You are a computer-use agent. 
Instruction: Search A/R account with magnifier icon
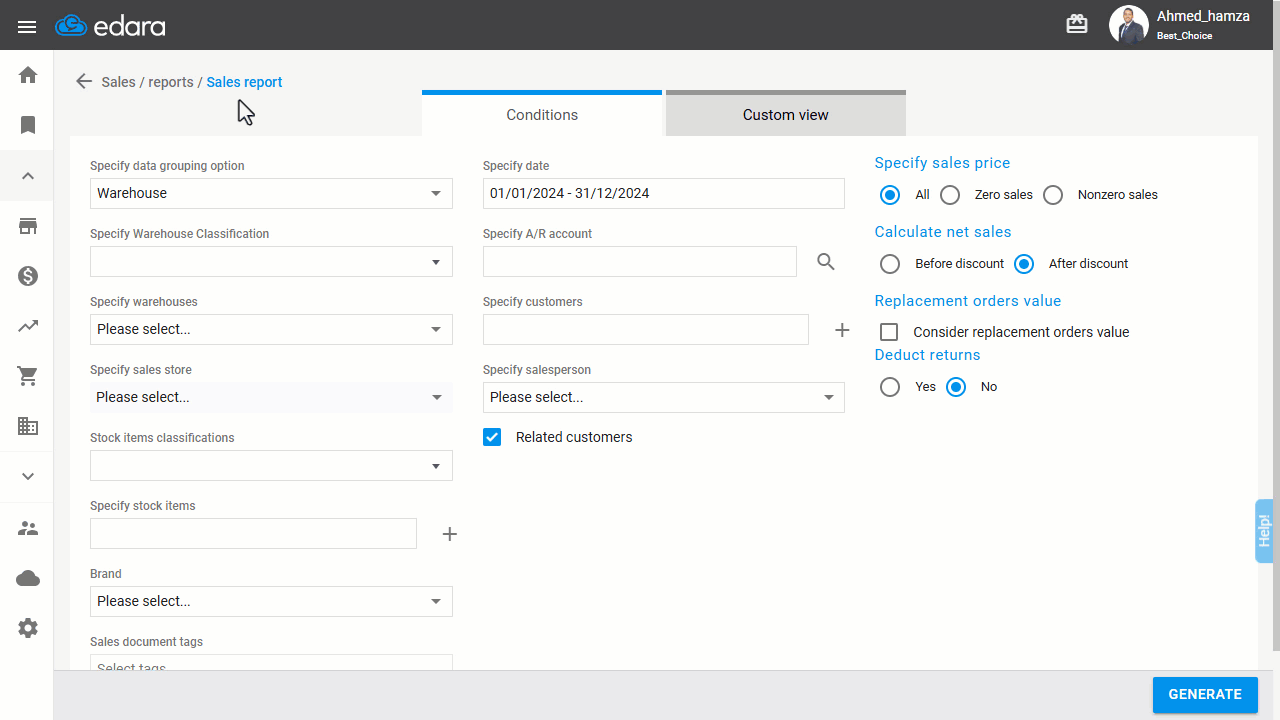(x=825, y=262)
